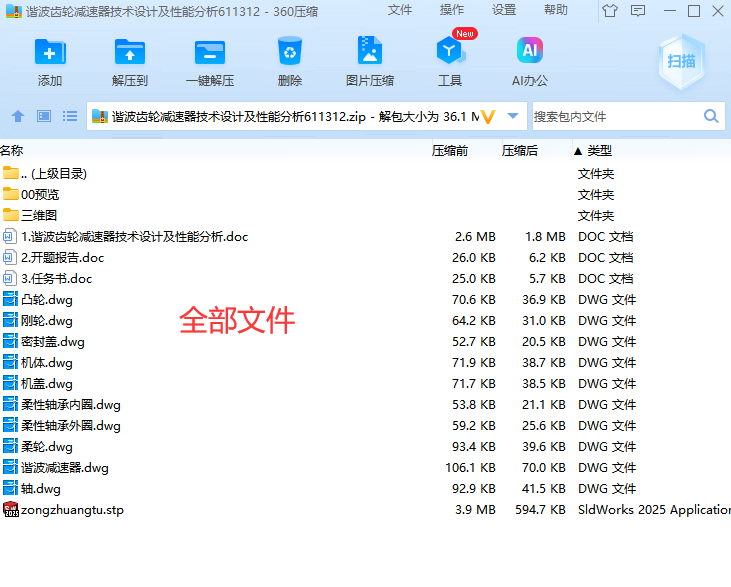Viewport: 731px width, 587px height.
Task: Open the 文件 menu
Action: 400,10
